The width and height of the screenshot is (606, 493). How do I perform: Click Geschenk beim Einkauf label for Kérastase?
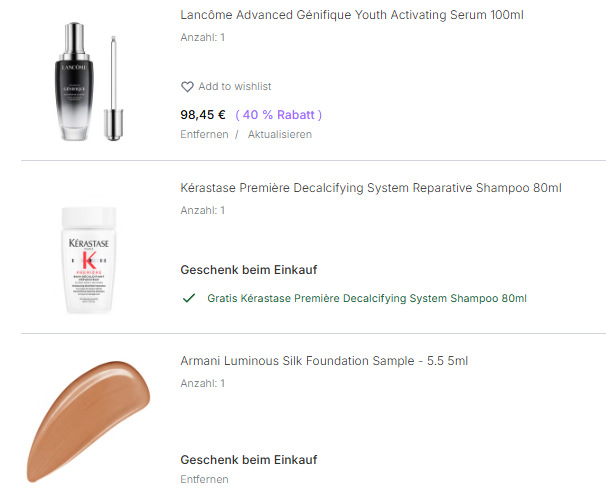[x=249, y=270]
